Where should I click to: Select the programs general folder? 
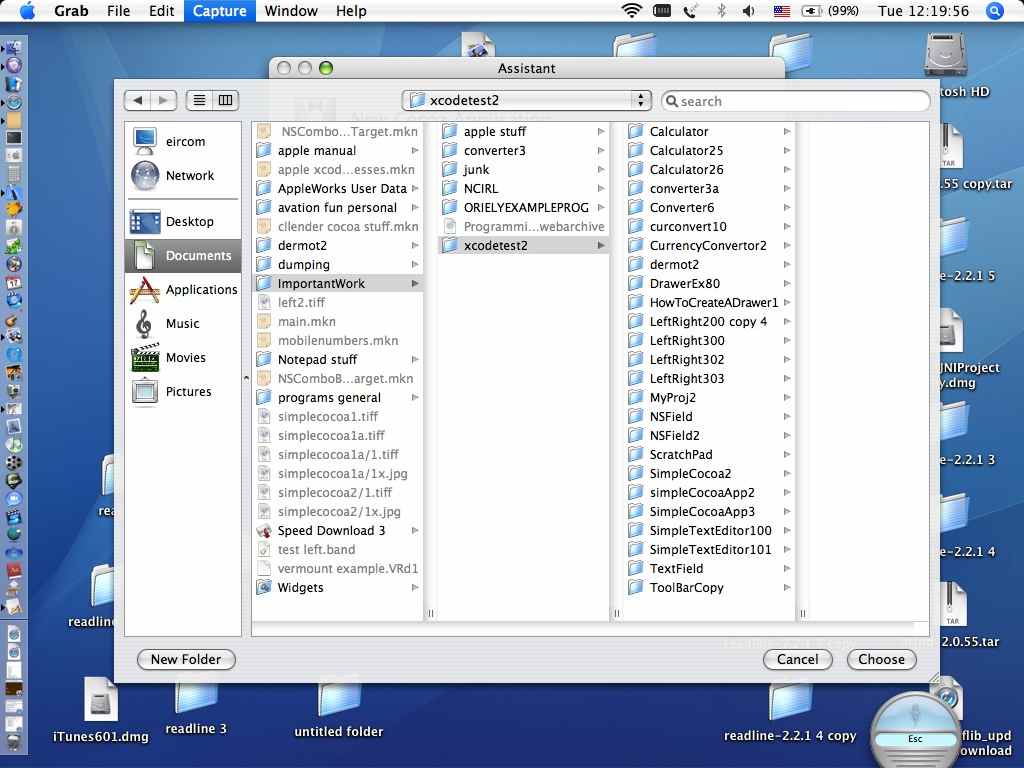337,397
